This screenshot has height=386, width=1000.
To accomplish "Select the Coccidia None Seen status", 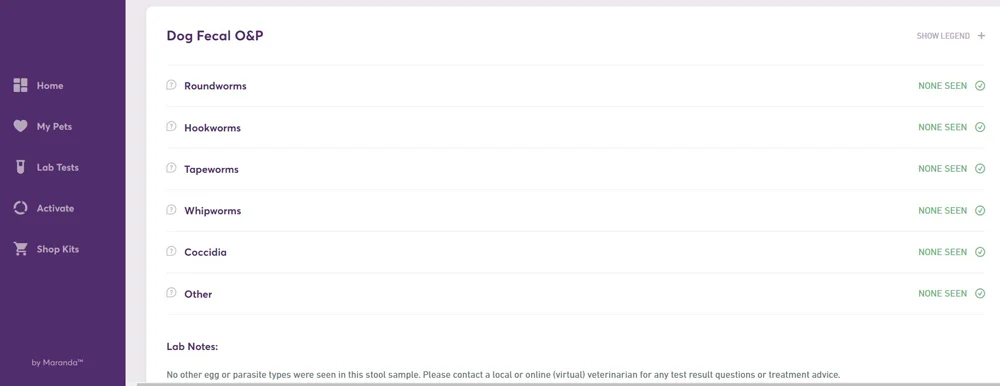I will click(943, 252).
